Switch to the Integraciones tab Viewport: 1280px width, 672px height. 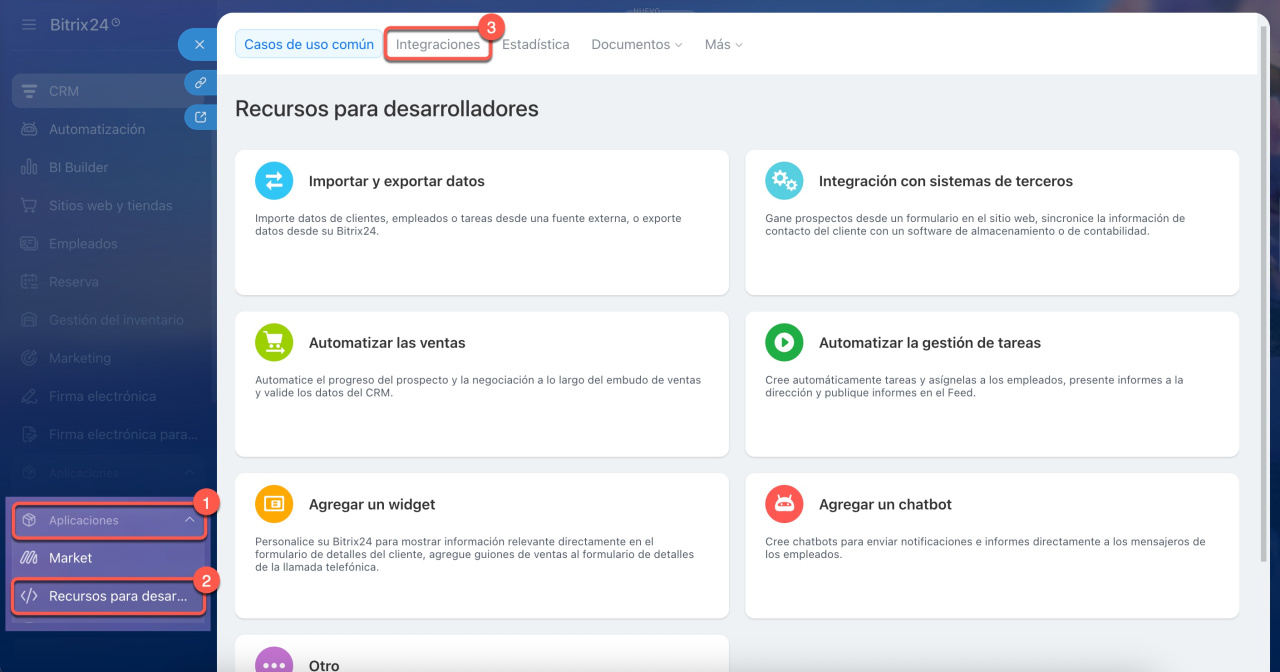pos(437,45)
